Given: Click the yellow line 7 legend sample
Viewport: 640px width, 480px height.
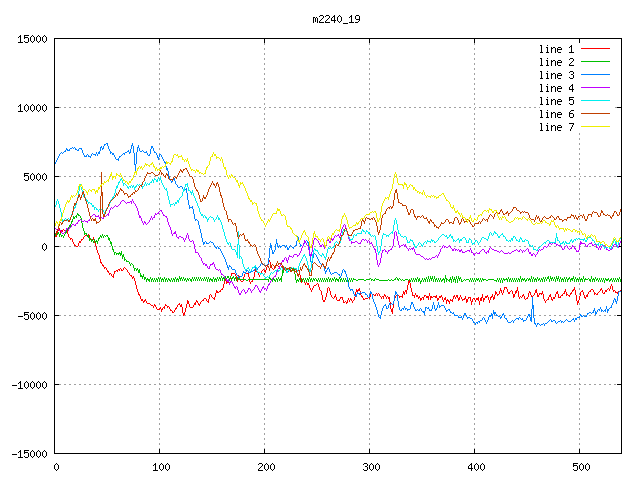Looking at the screenshot, I should 596,127.
